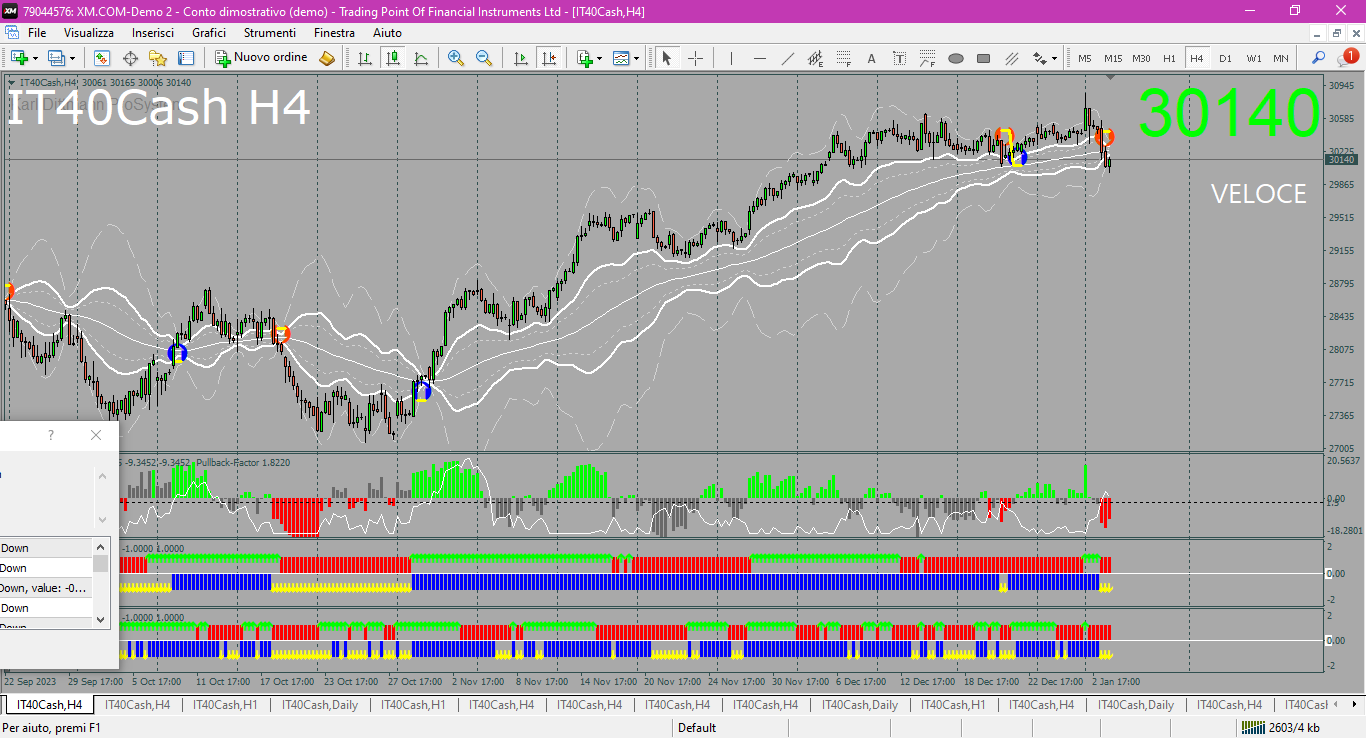Select the Crosshair tool
Screen dimensions: 1366x738
coord(695,58)
